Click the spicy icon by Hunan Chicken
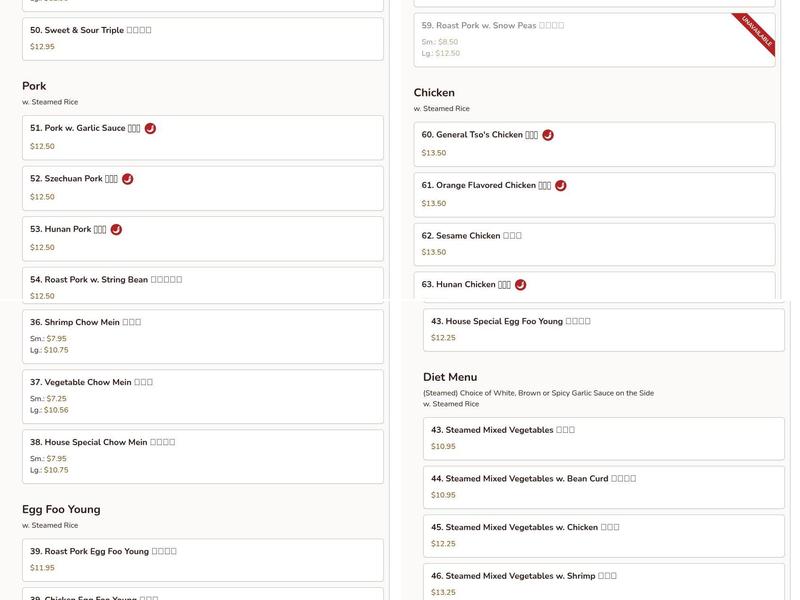Image resolution: width=800 pixels, height=600 pixels. coord(520,285)
